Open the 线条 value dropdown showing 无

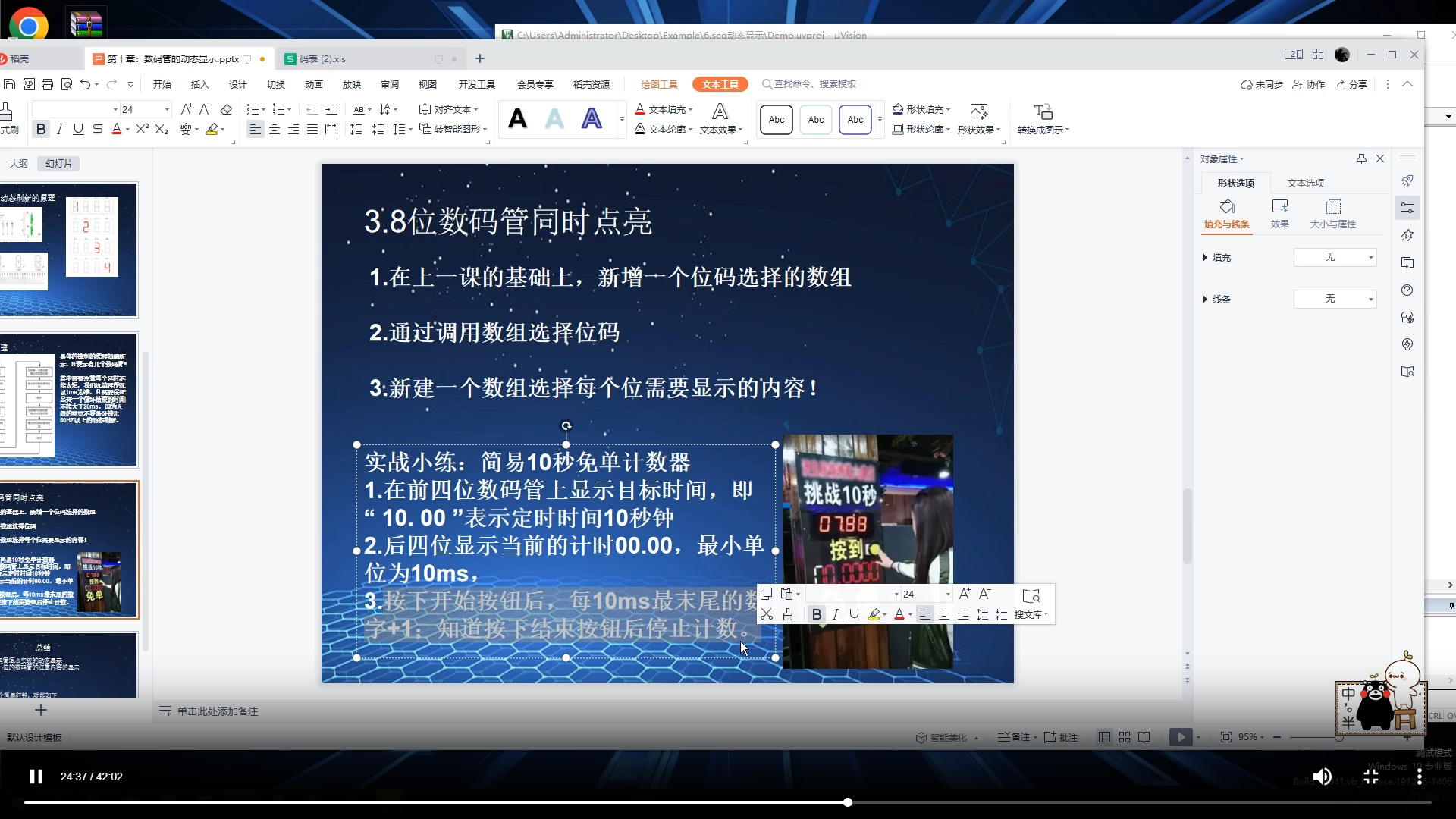1335,299
